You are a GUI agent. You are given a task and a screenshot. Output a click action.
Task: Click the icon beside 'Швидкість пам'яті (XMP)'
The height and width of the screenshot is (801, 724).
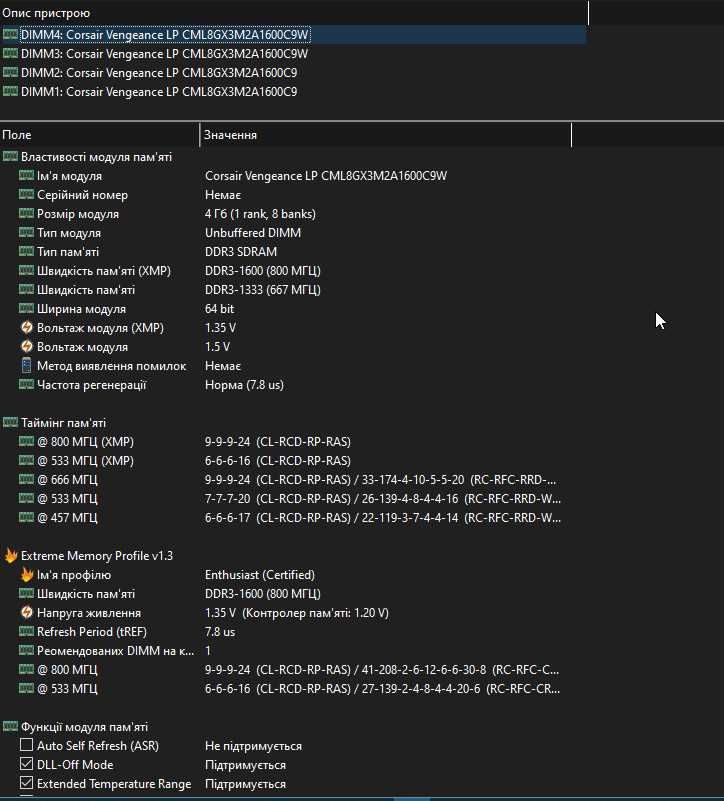click(x=27, y=270)
